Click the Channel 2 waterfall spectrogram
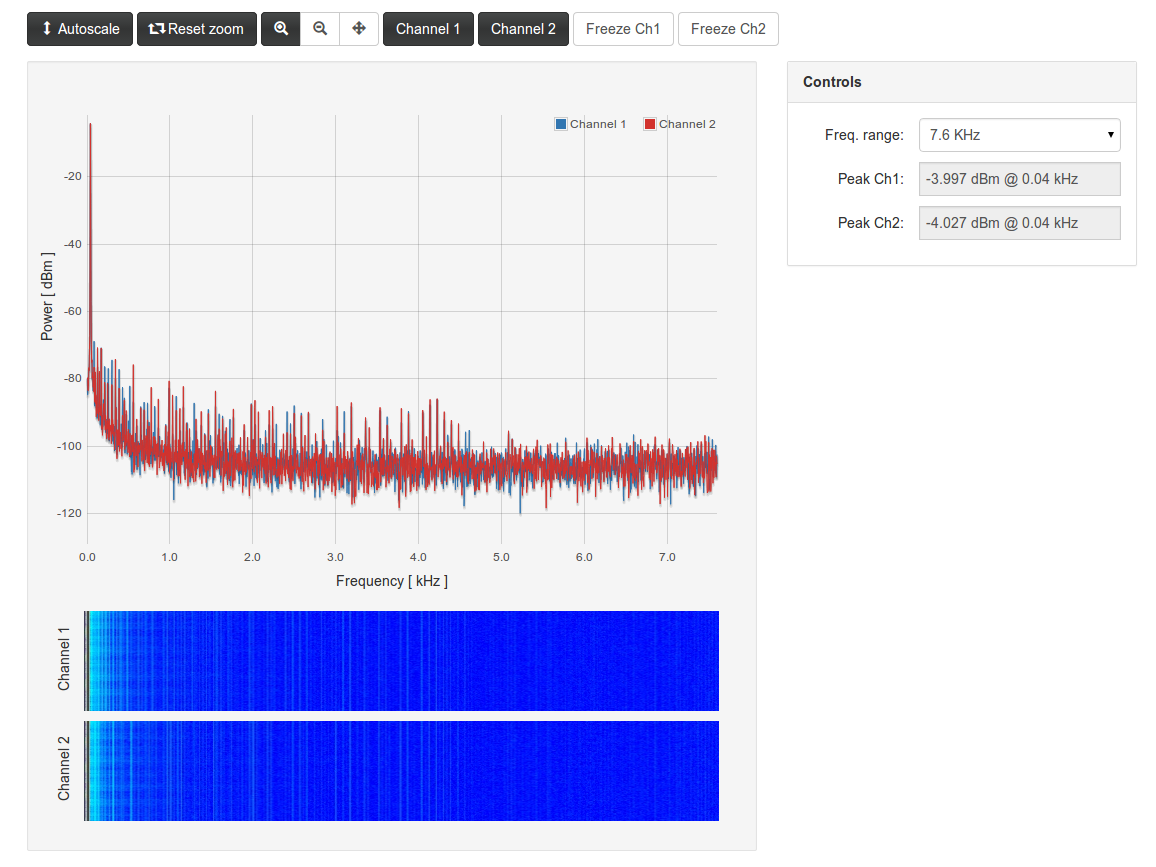The image size is (1156, 867). point(402,770)
